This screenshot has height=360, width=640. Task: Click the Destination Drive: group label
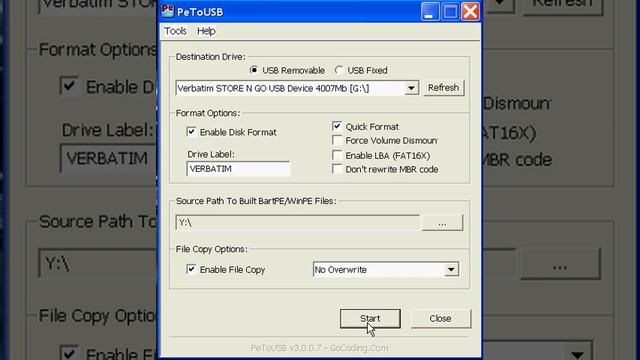pos(211,57)
